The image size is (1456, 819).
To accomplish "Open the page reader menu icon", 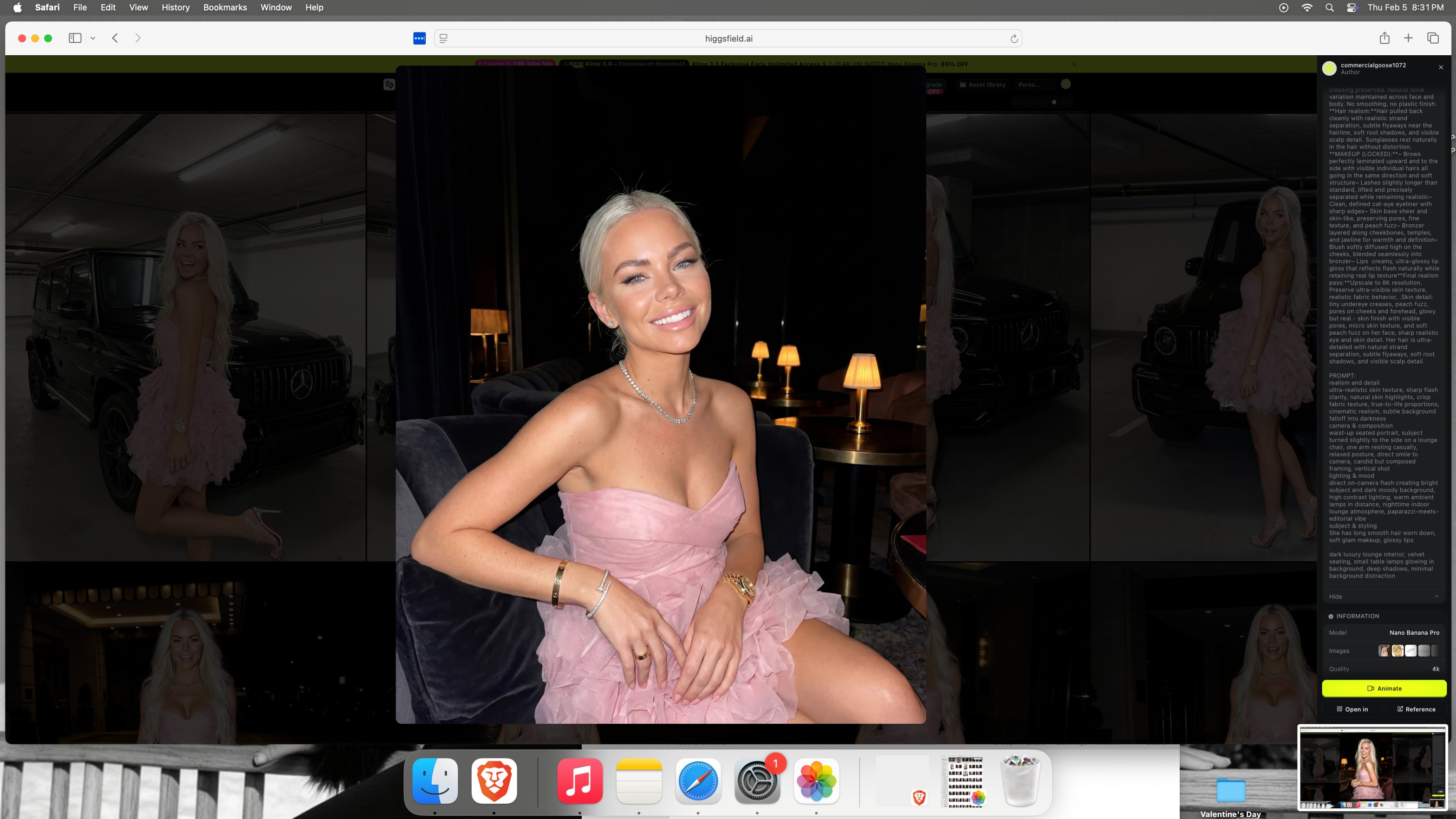I will (444, 39).
